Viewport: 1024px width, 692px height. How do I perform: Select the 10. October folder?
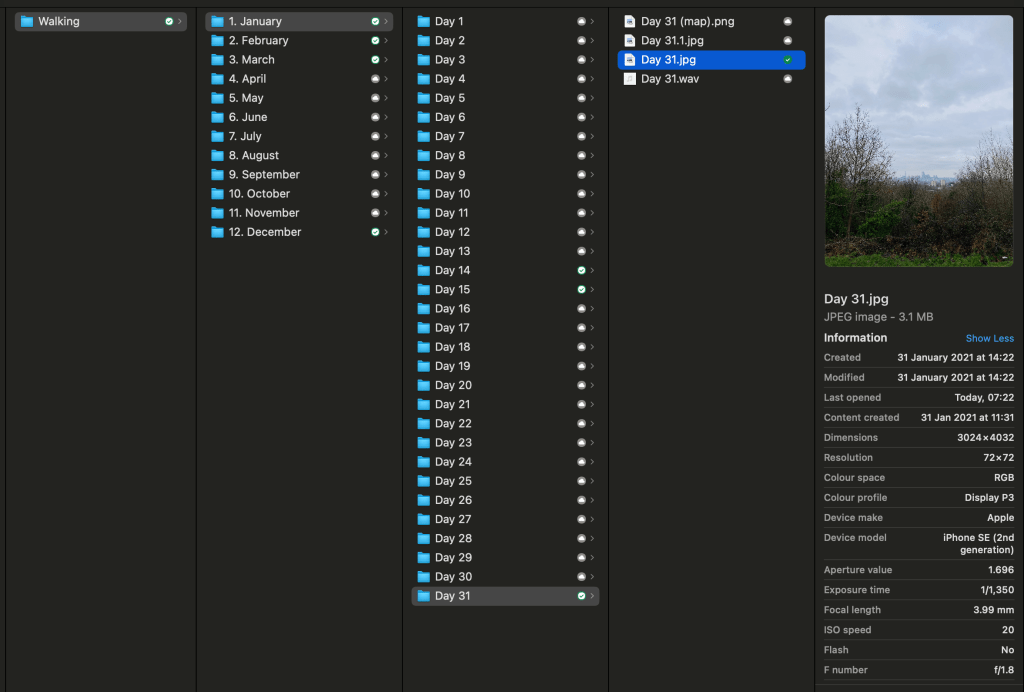[258, 194]
